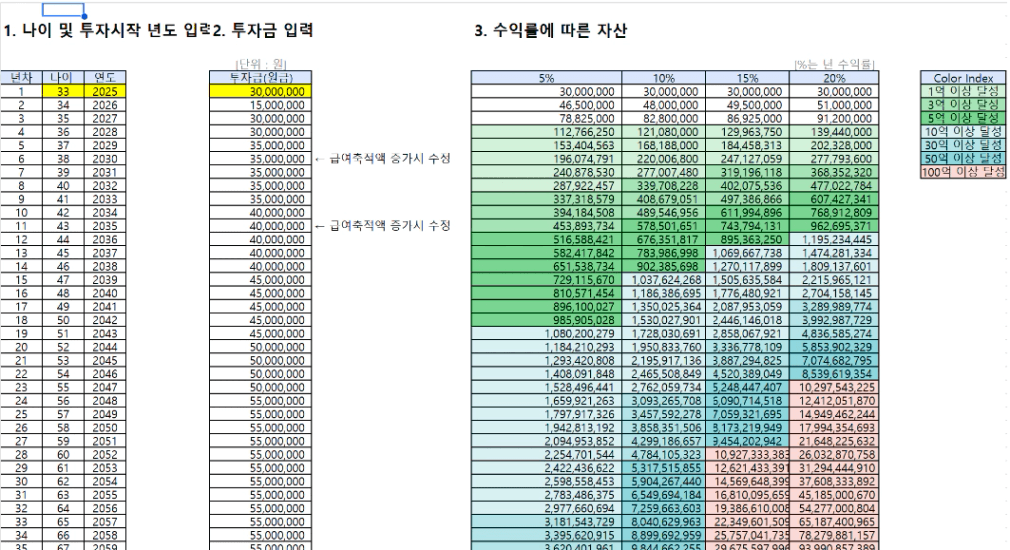The width and height of the screenshot is (1010, 550).
Task: Click the '[%는 년 수익률]' label
Action: coord(834,64)
